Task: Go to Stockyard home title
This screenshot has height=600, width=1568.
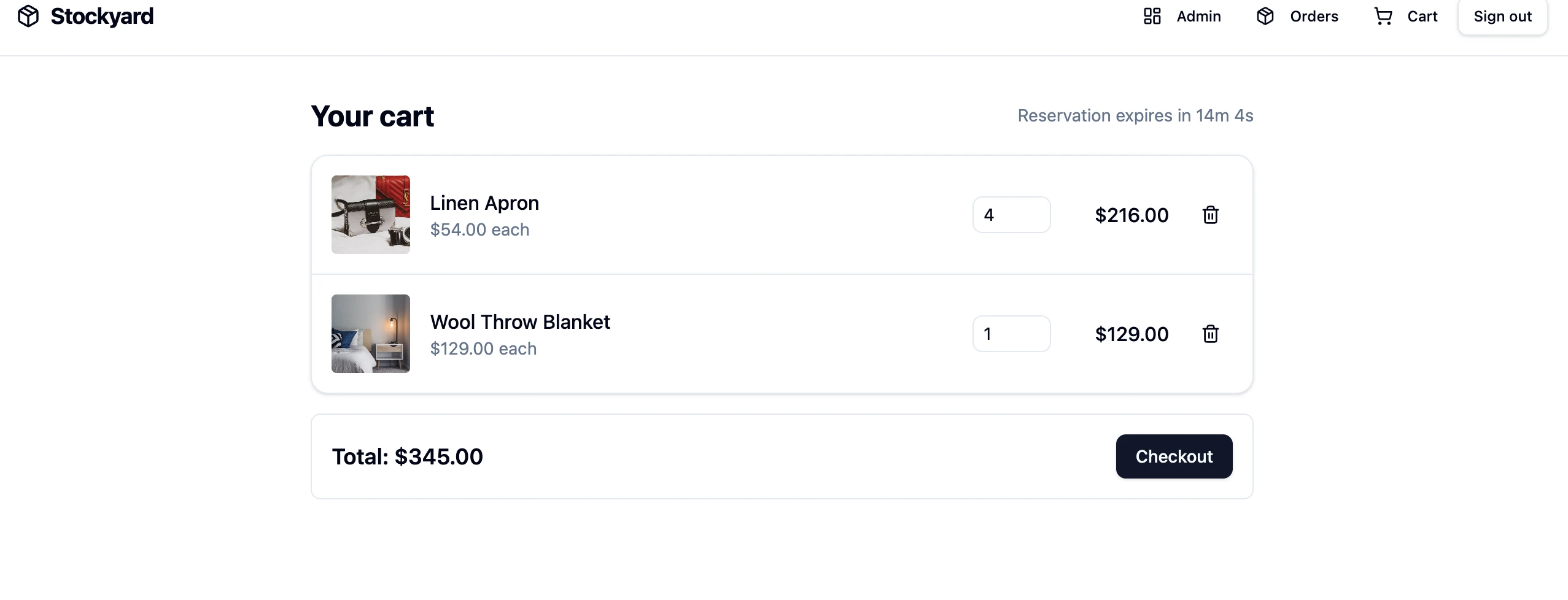Action: [102, 16]
